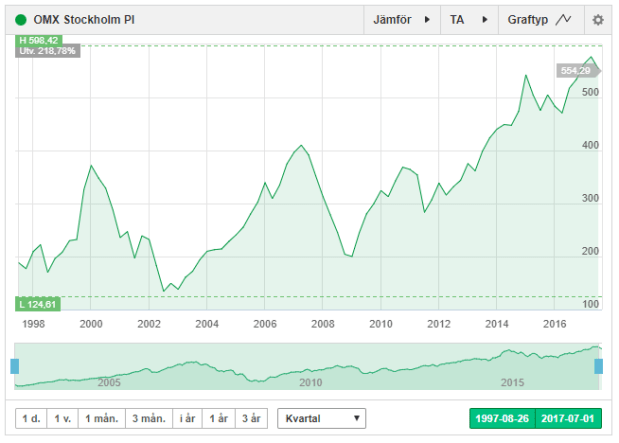This screenshot has height=443, width=619.
Task: Select the i år time range
Action: (186, 418)
